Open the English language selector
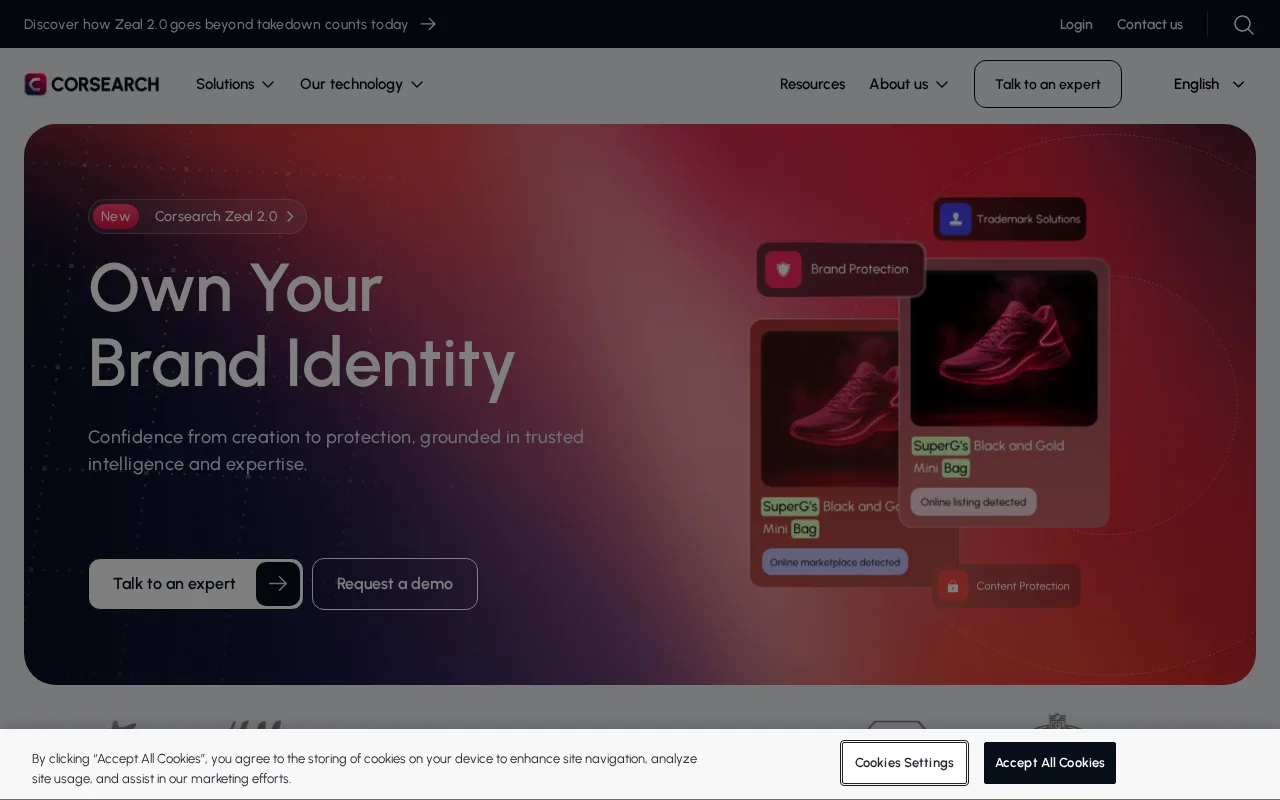Image resolution: width=1280 pixels, height=800 pixels. coord(1209,84)
